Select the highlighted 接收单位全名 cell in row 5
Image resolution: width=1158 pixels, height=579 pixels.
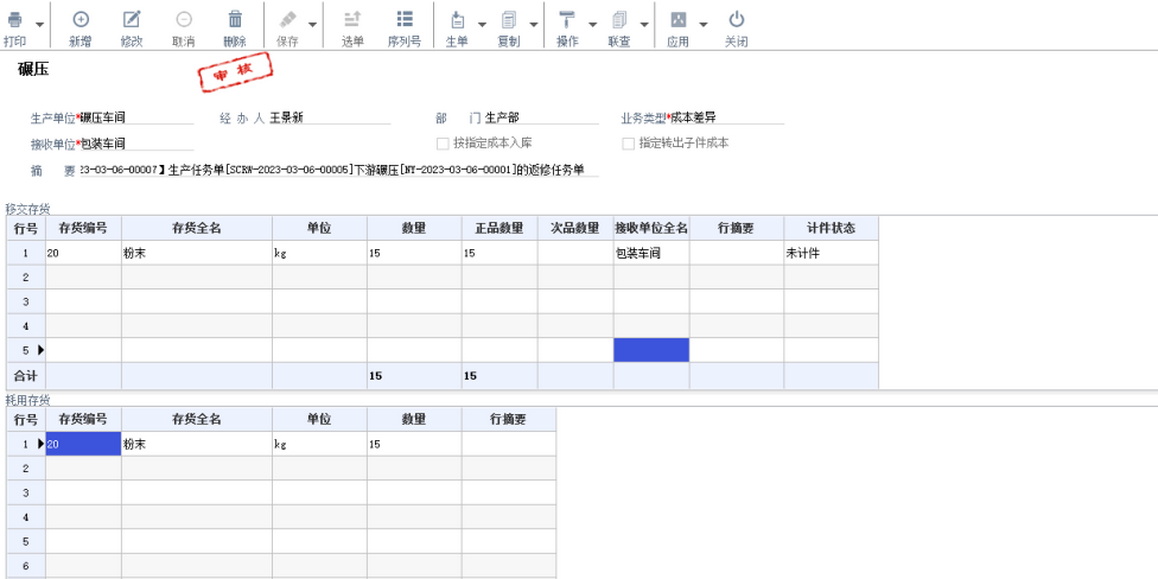(651, 350)
